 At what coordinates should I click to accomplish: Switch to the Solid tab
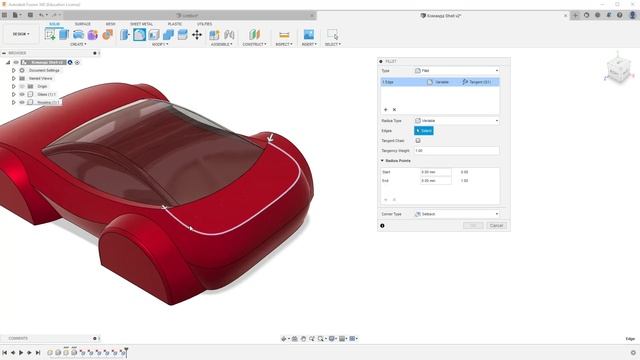[54, 24]
